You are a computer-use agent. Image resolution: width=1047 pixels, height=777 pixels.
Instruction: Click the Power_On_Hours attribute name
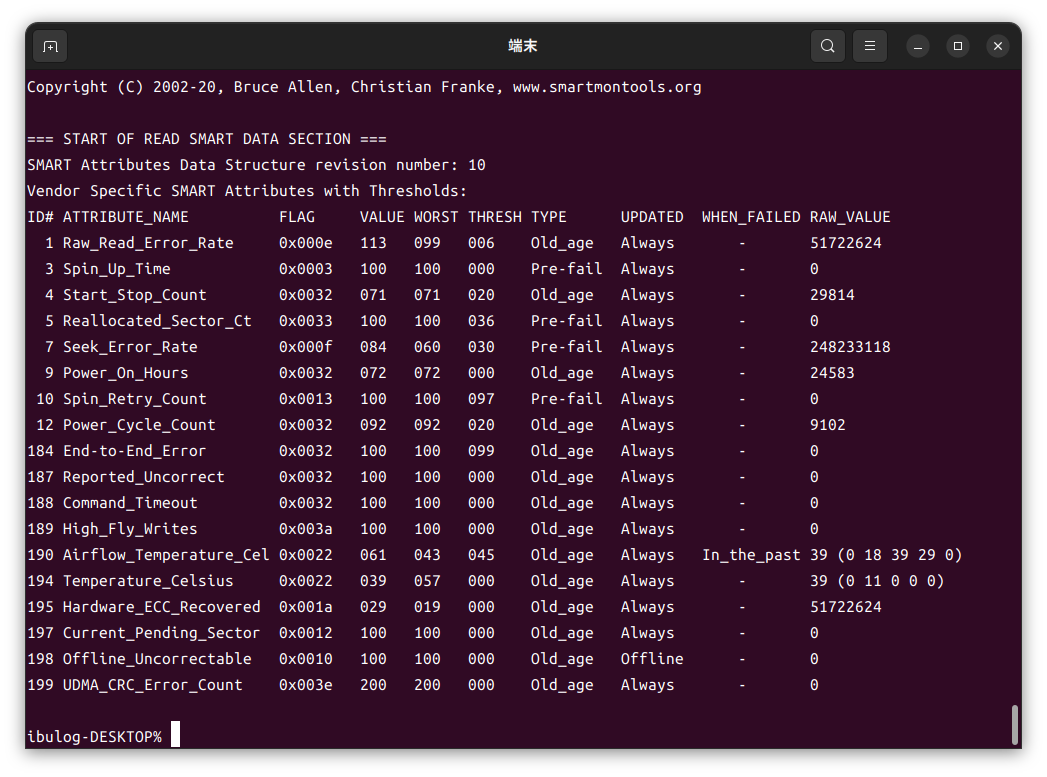tap(125, 373)
